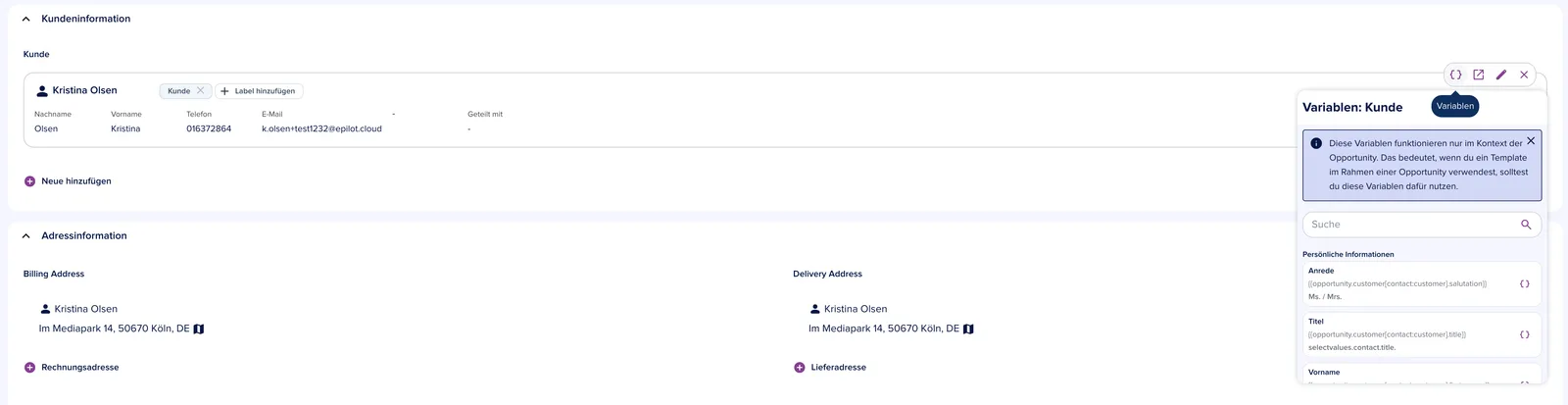This screenshot has width=1568, height=405.
Task: Add new customer via Neue hinzufügen
Action: [68, 181]
